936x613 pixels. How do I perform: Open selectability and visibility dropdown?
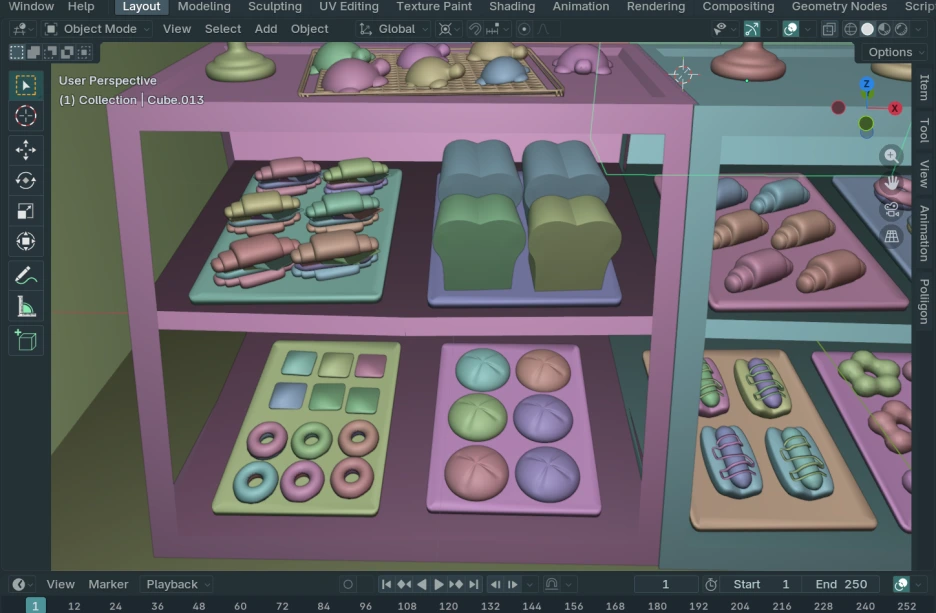point(725,29)
